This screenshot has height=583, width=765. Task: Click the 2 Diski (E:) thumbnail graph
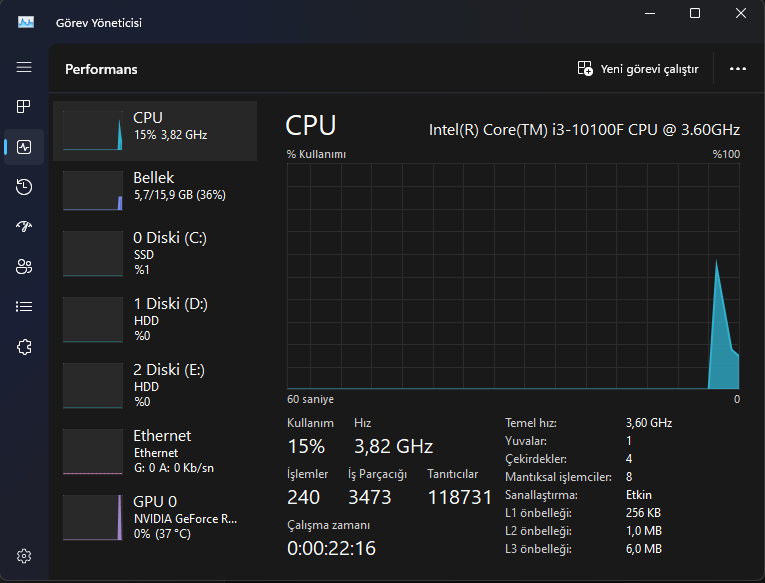[x=92, y=385]
